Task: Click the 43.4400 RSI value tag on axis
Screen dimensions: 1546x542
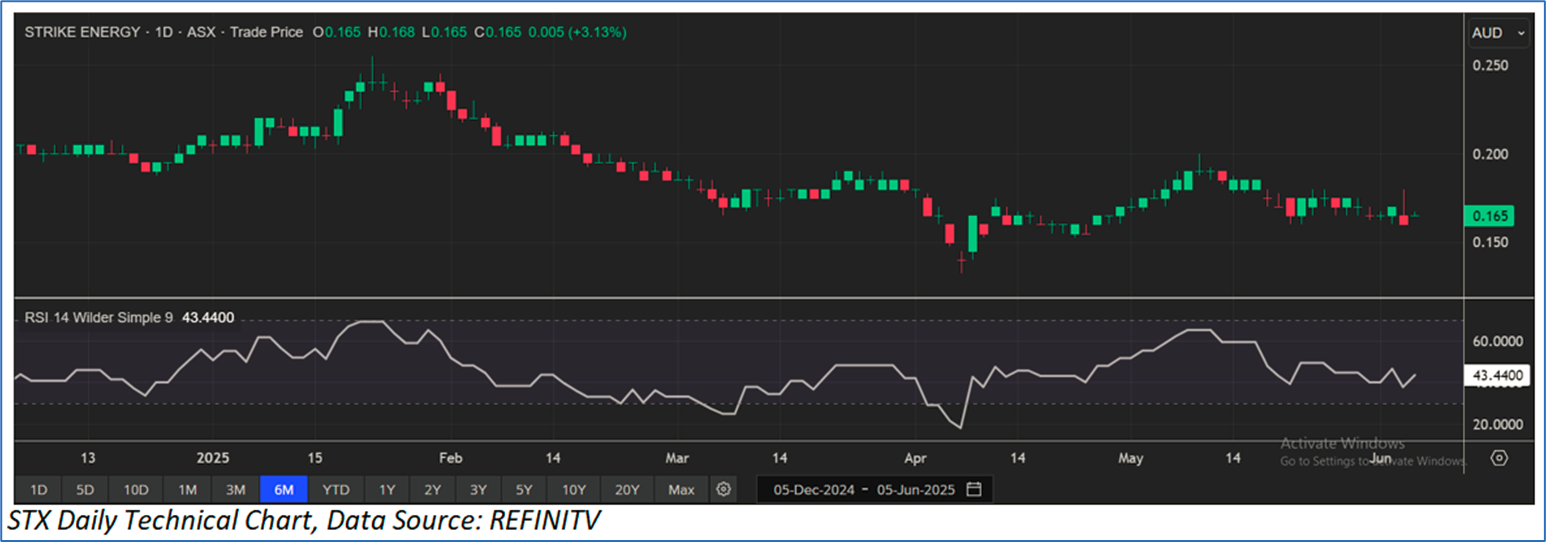Action: 1496,376
